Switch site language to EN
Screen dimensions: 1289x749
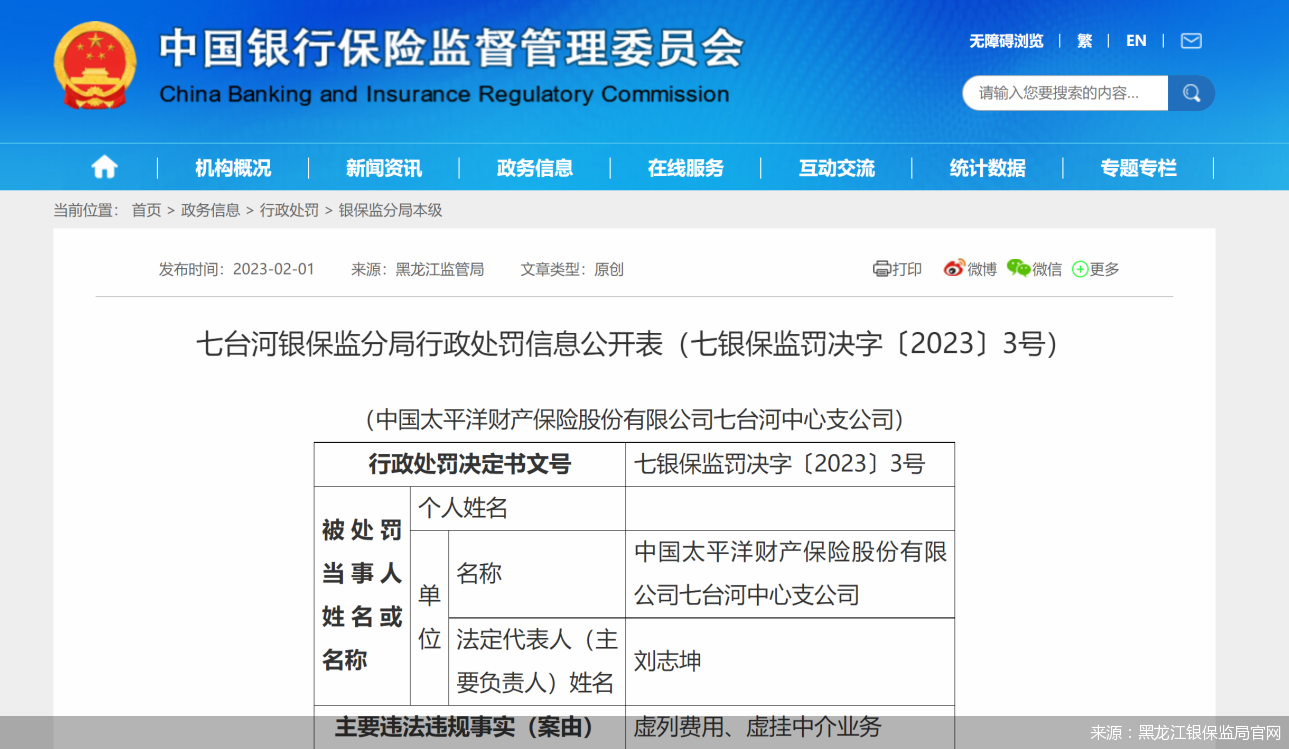(x=1135, y=41)
